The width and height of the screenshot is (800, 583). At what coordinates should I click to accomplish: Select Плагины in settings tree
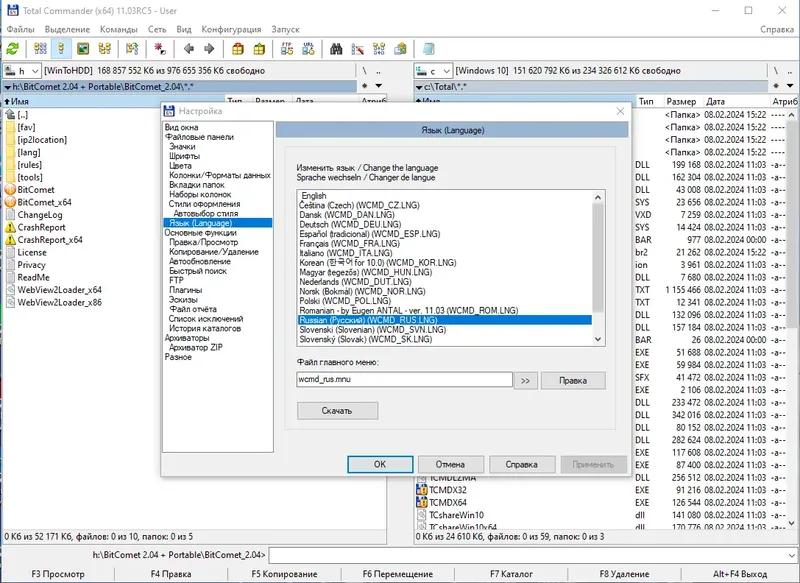click(x=186, y=290)
